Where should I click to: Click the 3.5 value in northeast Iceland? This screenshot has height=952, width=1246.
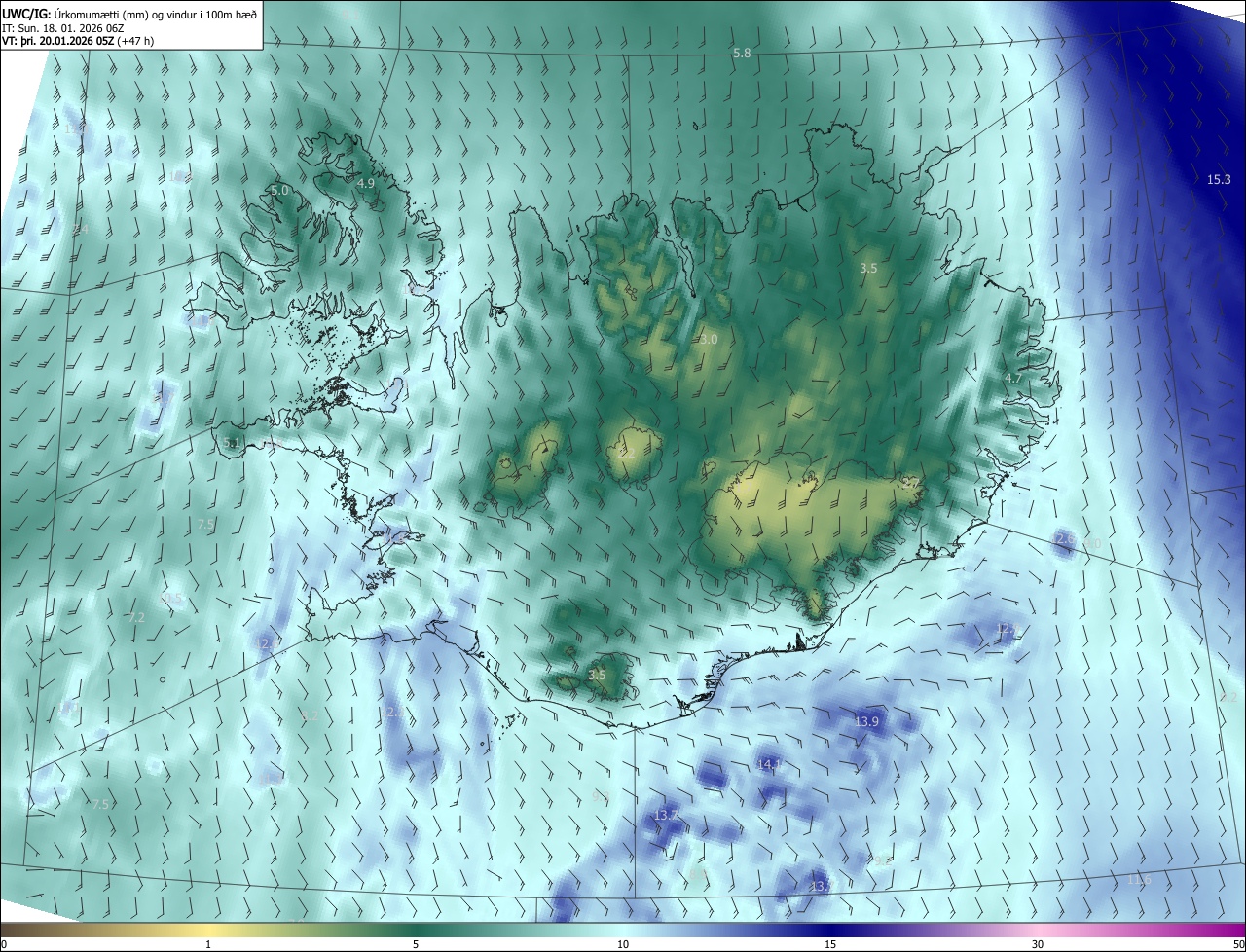[869, 268]
